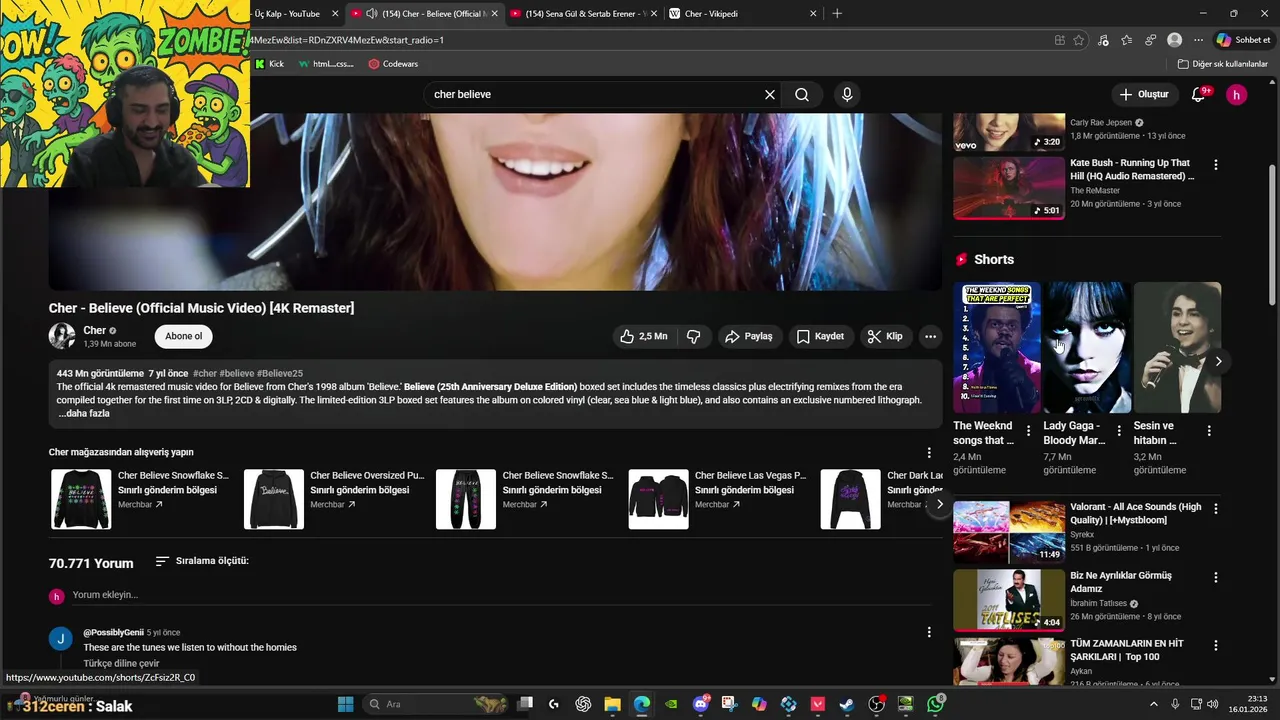
Task: Open File Explorer from the taskbar
Action: coord(612,704)
